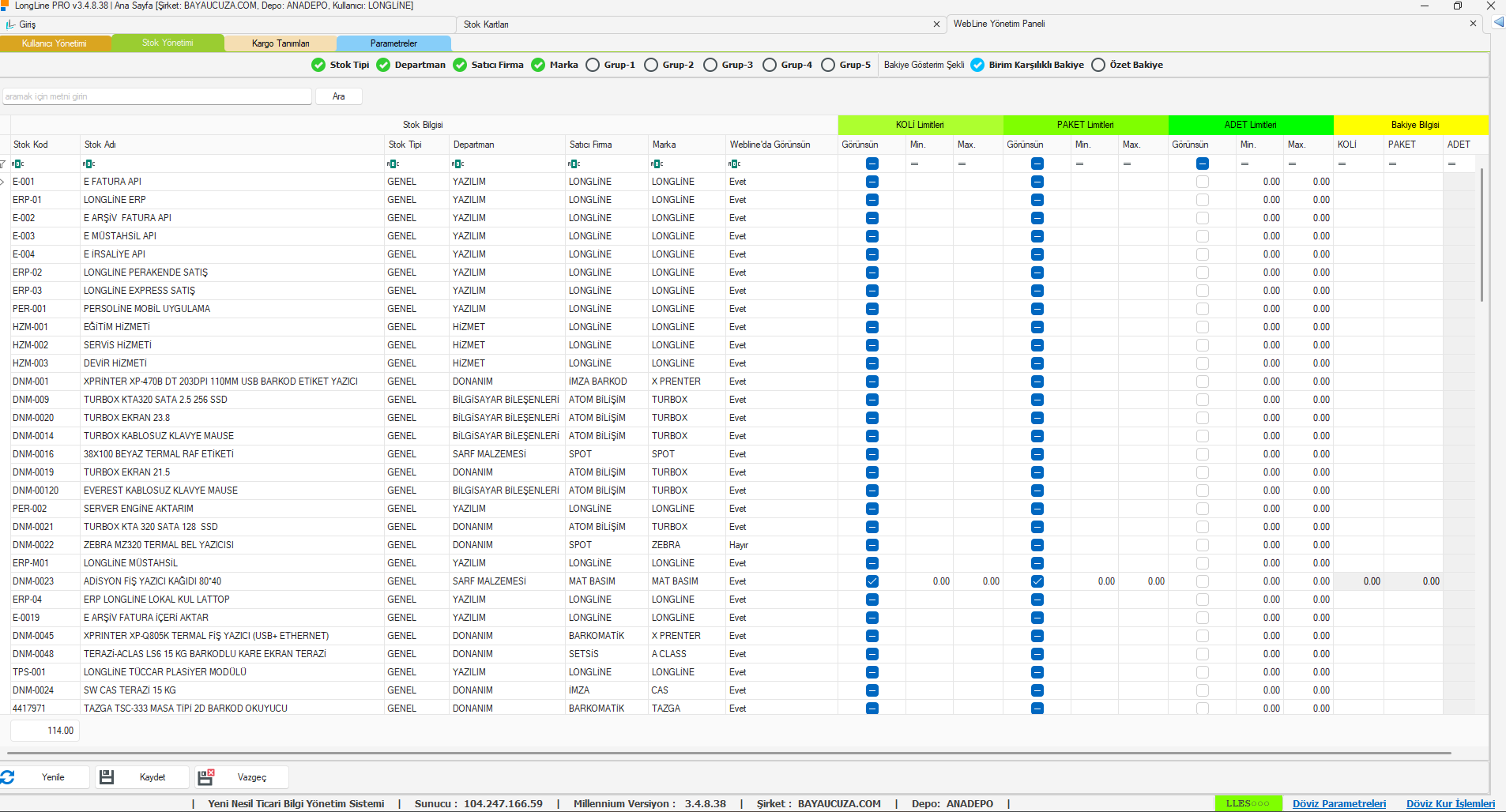Screen dimensions: 1506x812
Task: Click the Vazgeç cancel disk icon
Action: [x=205, y=777]
